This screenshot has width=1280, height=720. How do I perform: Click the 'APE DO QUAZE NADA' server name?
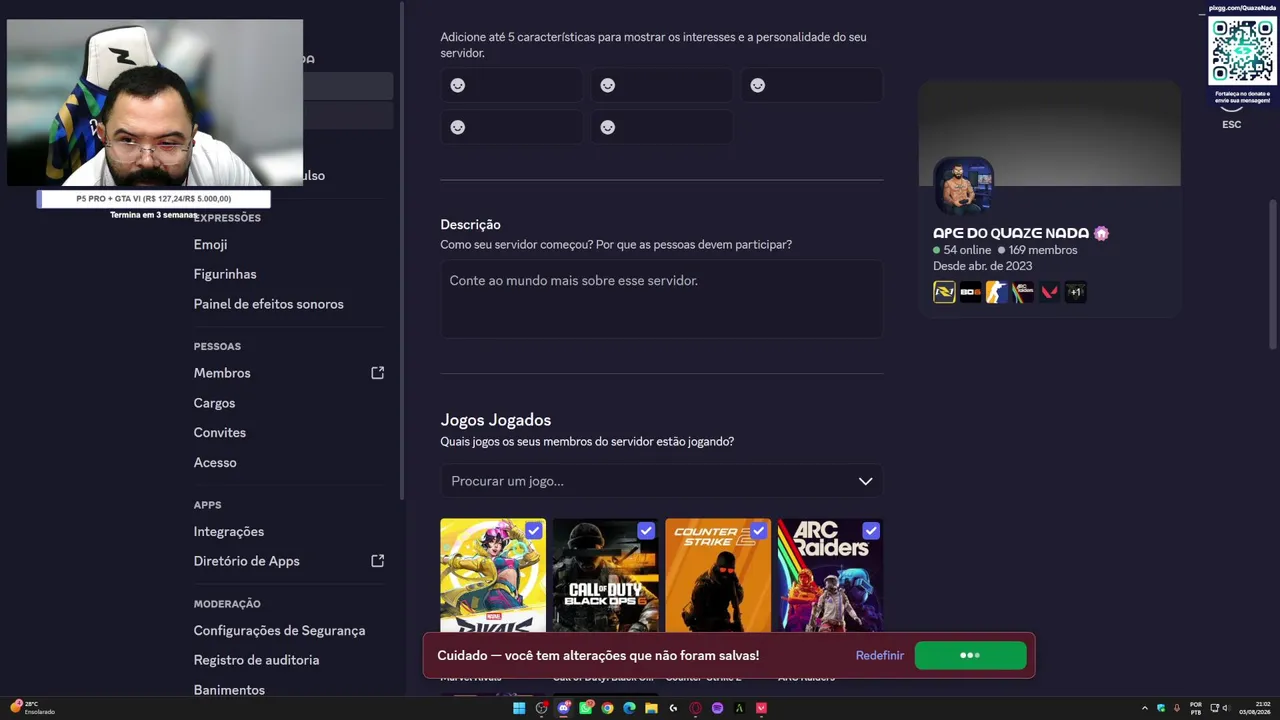coord(1011,233)
